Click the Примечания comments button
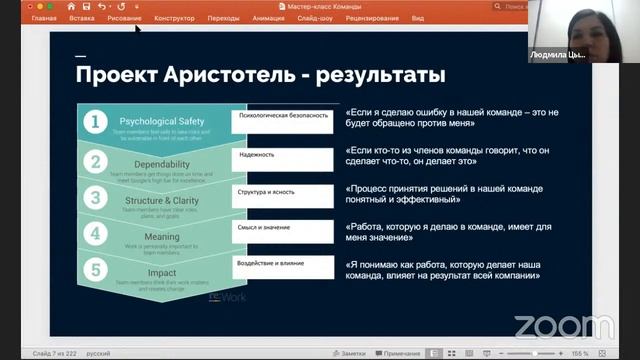 click(x=398, y=353)
